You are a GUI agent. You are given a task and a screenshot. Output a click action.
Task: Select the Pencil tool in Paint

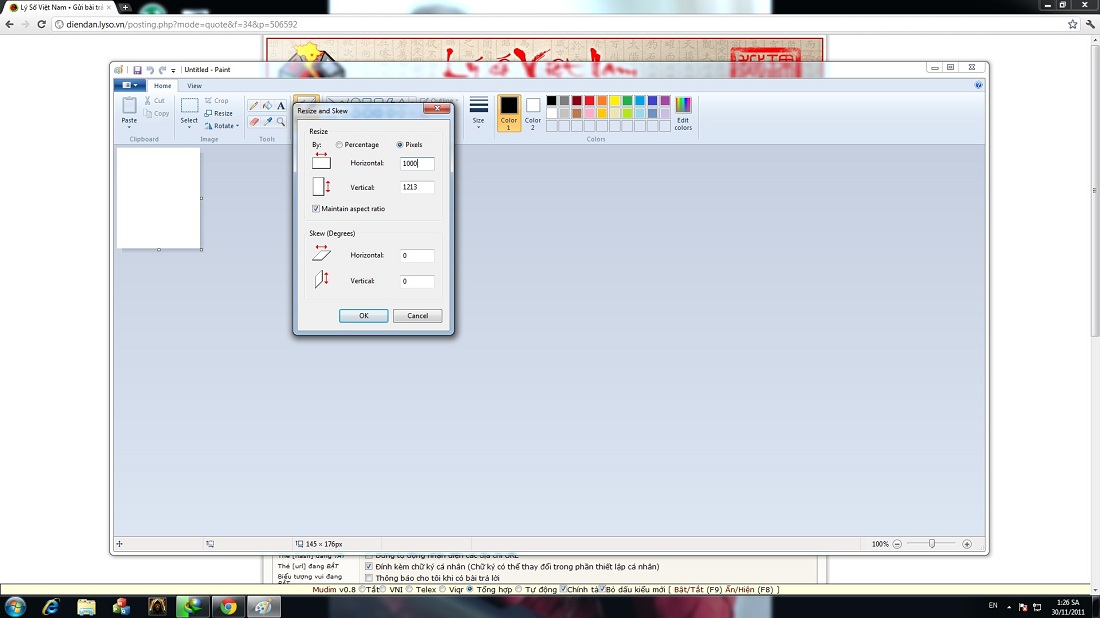tap(254, 106)
